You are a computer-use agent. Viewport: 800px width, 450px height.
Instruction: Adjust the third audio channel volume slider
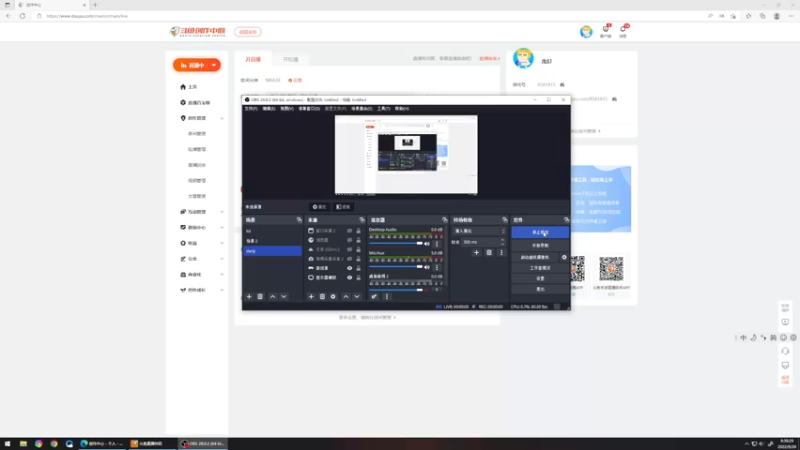[x=396, y=290]
